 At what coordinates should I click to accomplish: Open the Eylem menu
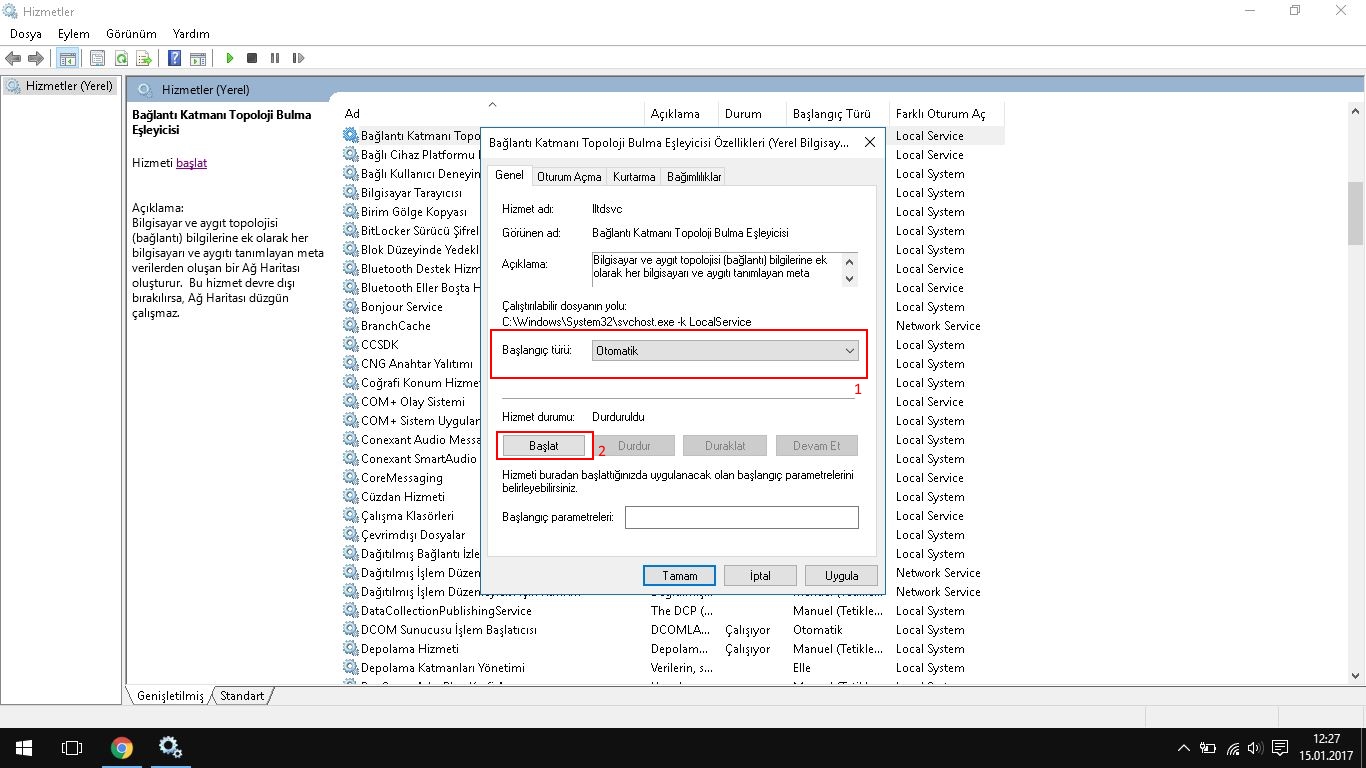74,34
